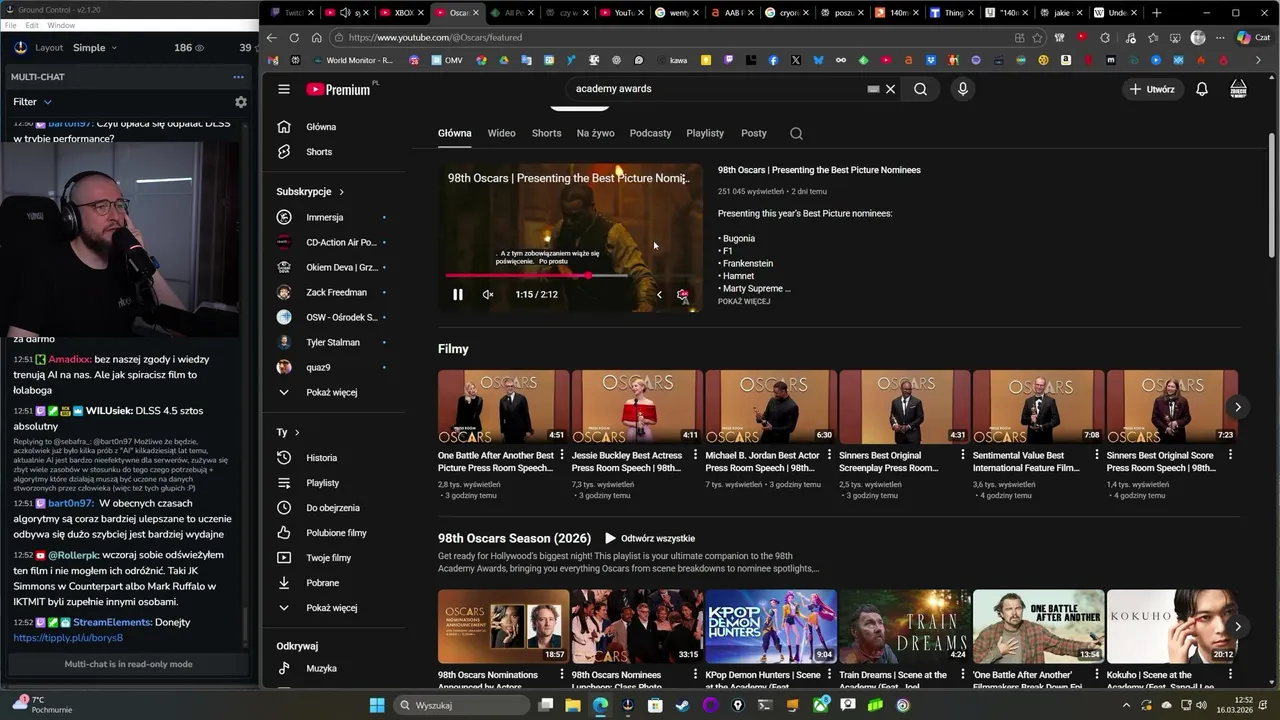Open KPop Demon Hunters scene thumbnail
This screenshot has height=720, width=1280.
(x=771, y=626)
